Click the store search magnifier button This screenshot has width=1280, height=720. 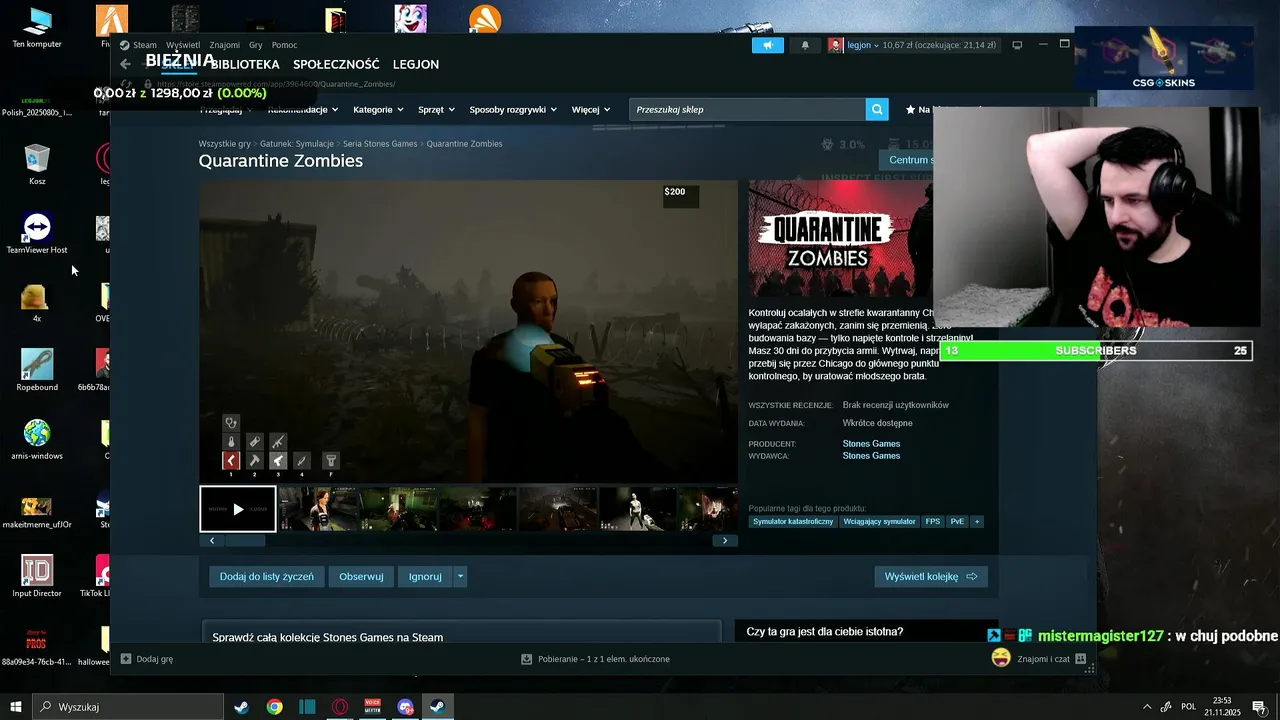tap(877, 109)
